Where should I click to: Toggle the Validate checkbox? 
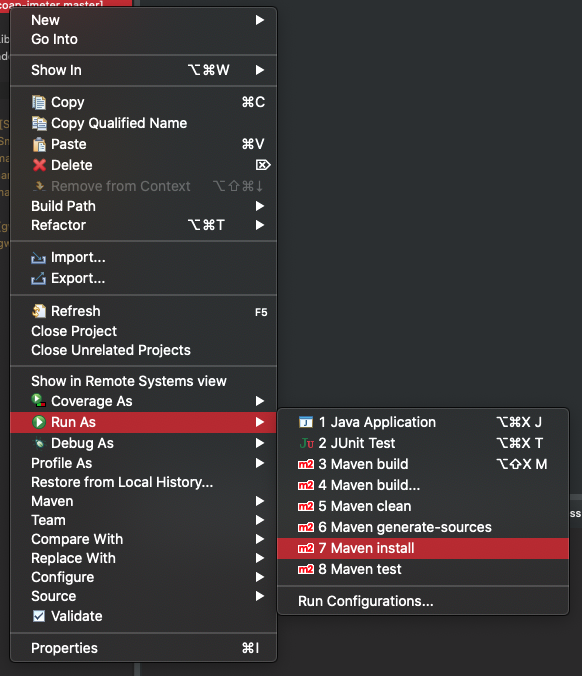click(x=39, y=616)
